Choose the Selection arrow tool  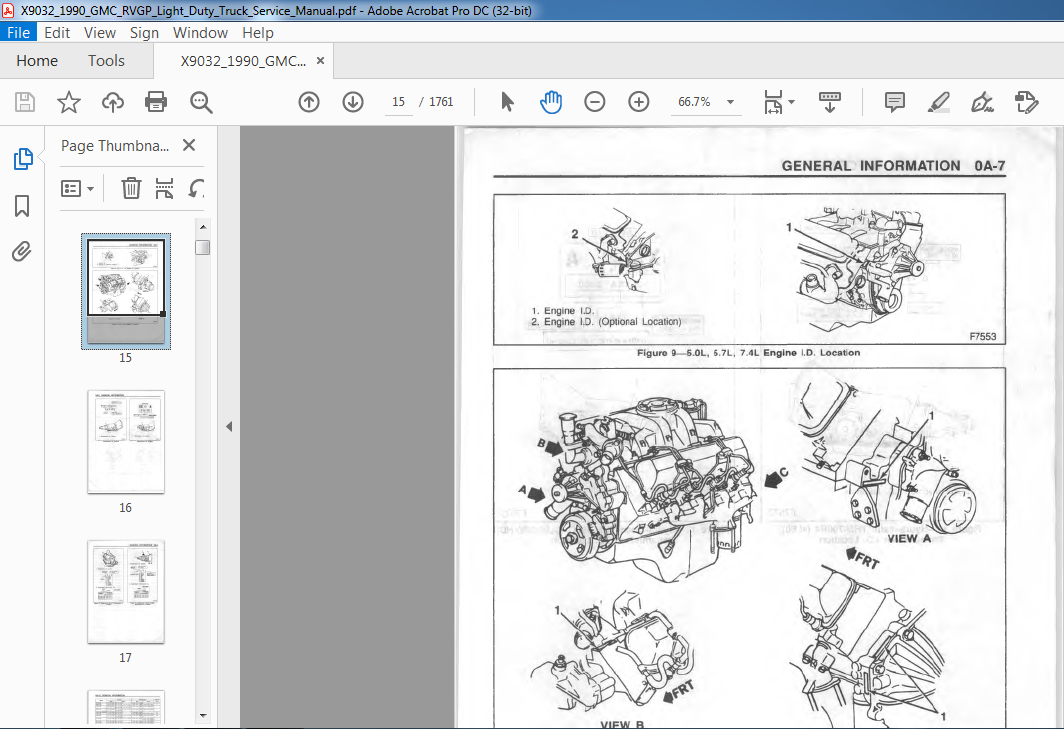507,102
